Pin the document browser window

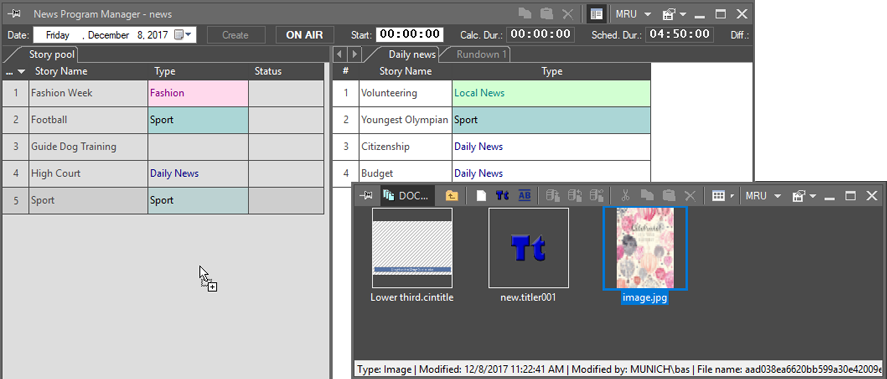pos(367,196)
